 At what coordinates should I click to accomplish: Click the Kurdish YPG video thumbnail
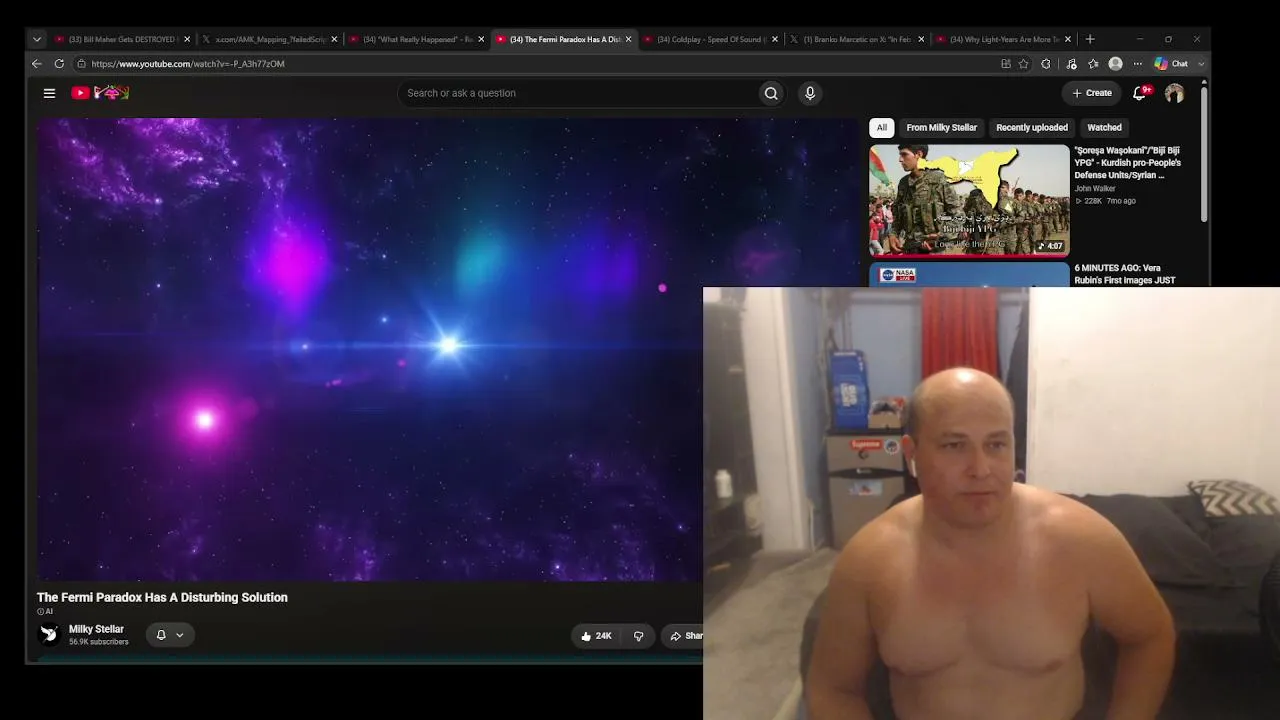(969, 200)
